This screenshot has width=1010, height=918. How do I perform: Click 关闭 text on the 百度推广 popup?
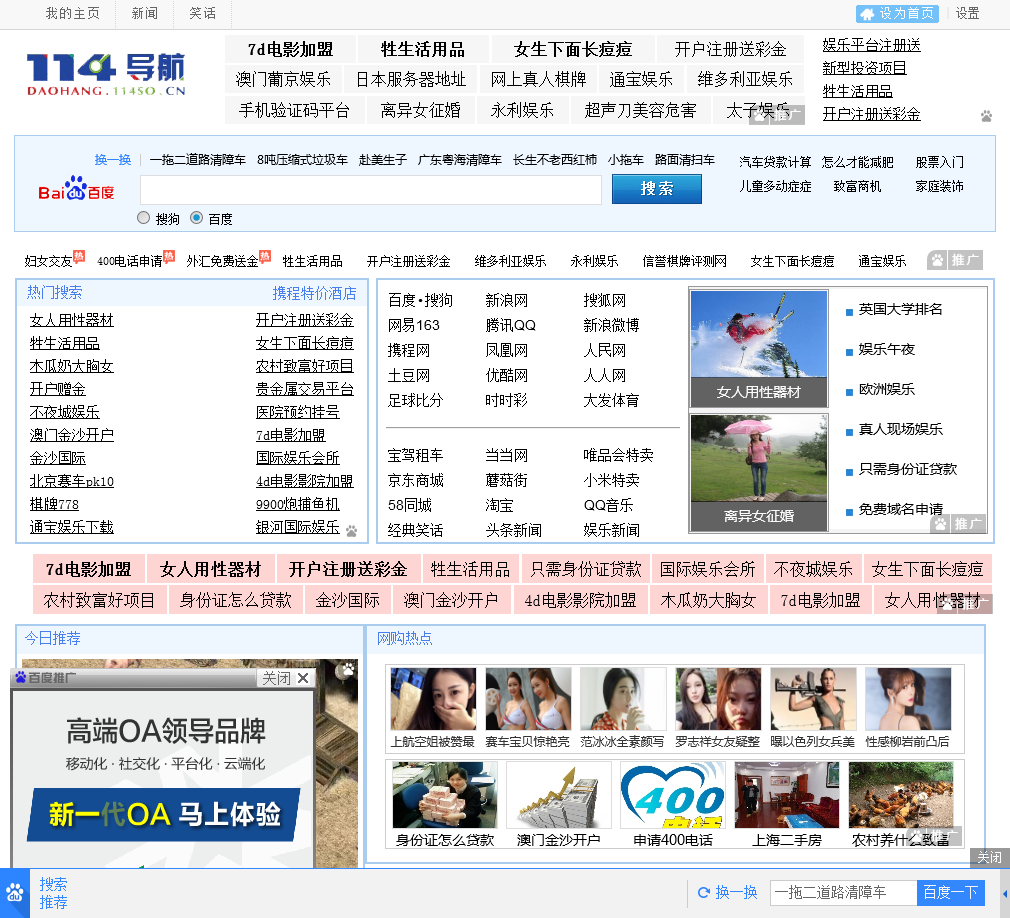pos(276,678)
